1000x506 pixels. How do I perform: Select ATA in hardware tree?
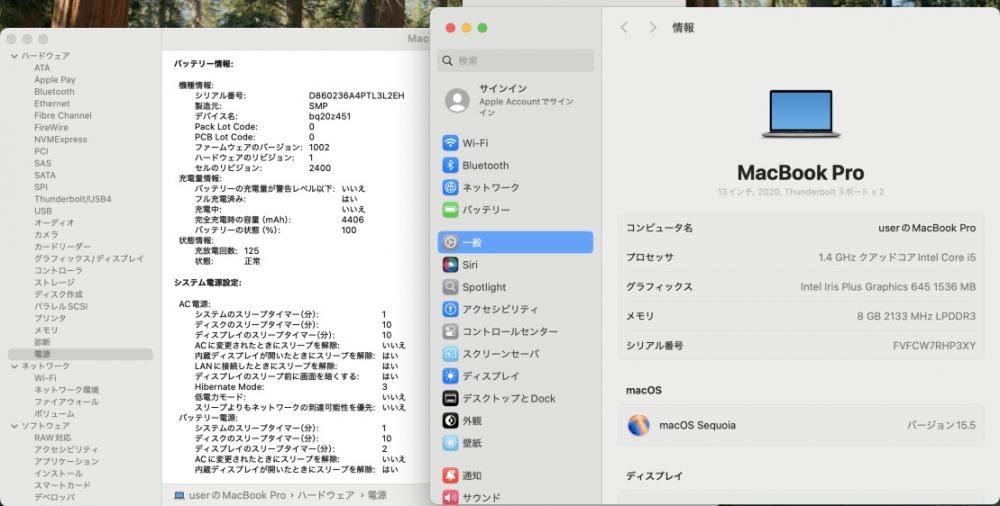42,68
